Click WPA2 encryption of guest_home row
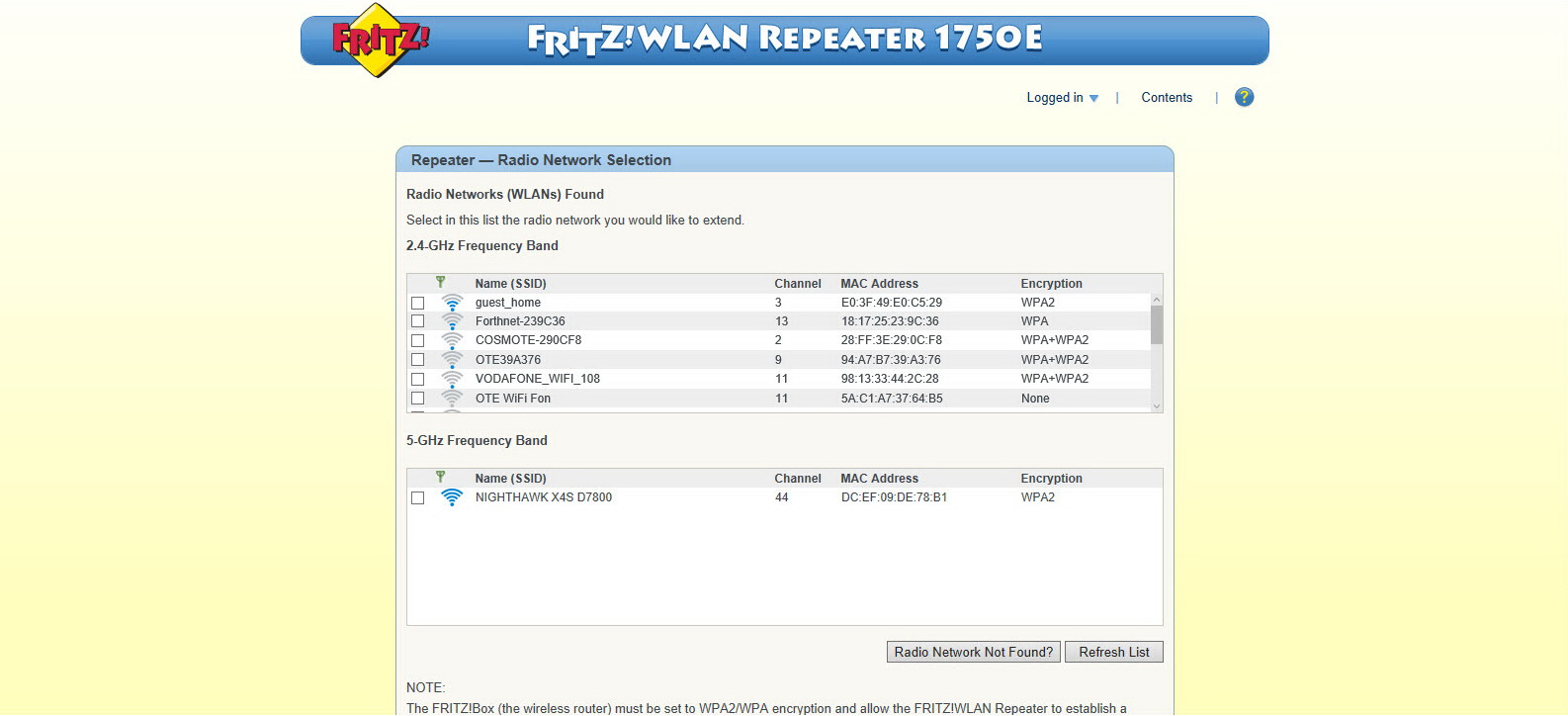The height and width of the screenshot is (716, 1568). (1038, 303)
